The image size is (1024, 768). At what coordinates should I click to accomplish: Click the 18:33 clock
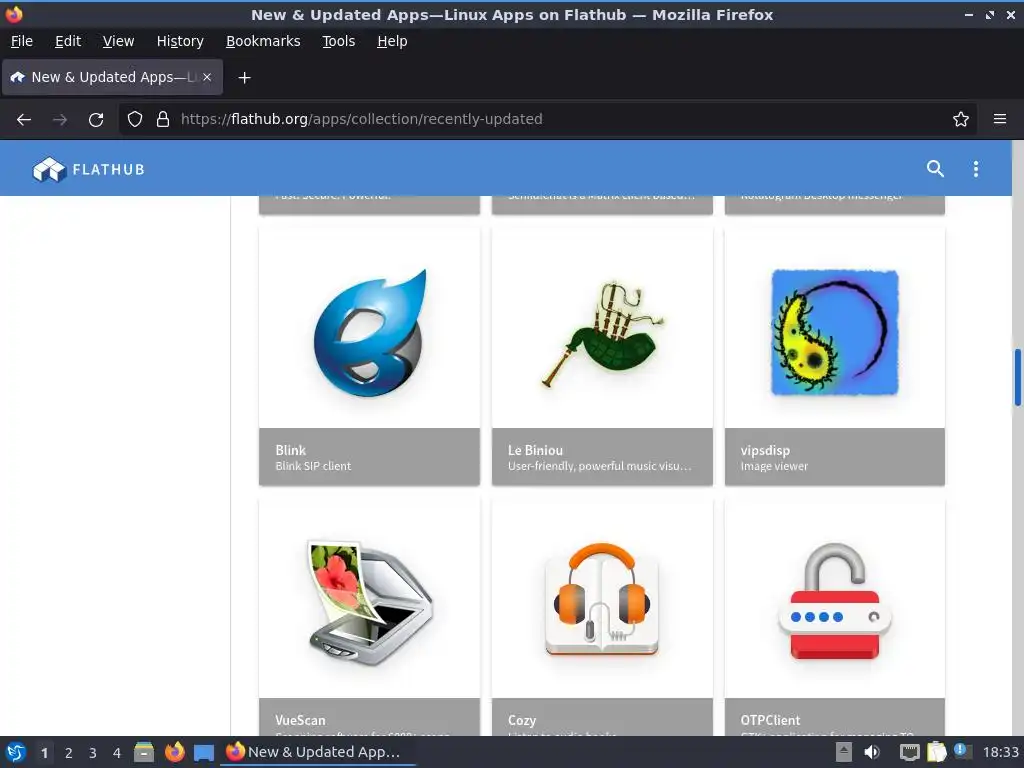point(1000,752)
